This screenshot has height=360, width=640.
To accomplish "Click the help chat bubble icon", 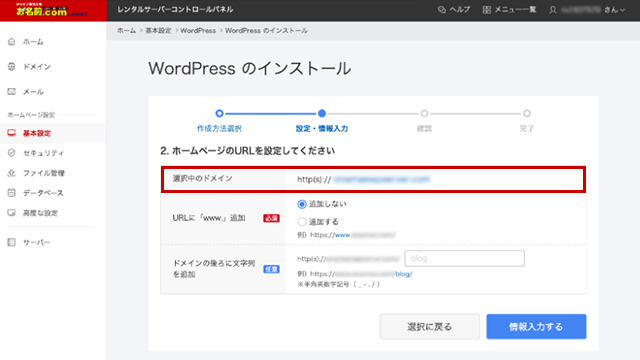I will coord(442,9).
